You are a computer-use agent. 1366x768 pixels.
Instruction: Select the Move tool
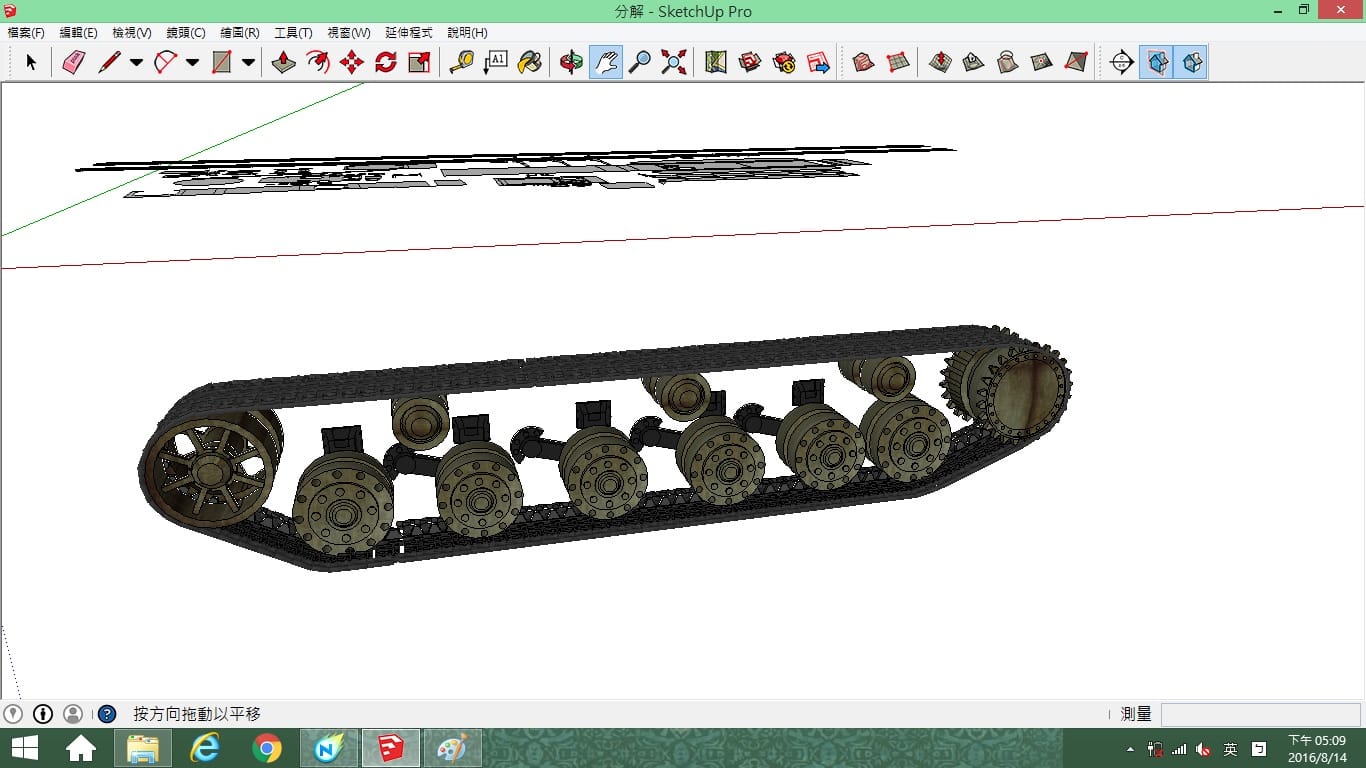(352, 62)
